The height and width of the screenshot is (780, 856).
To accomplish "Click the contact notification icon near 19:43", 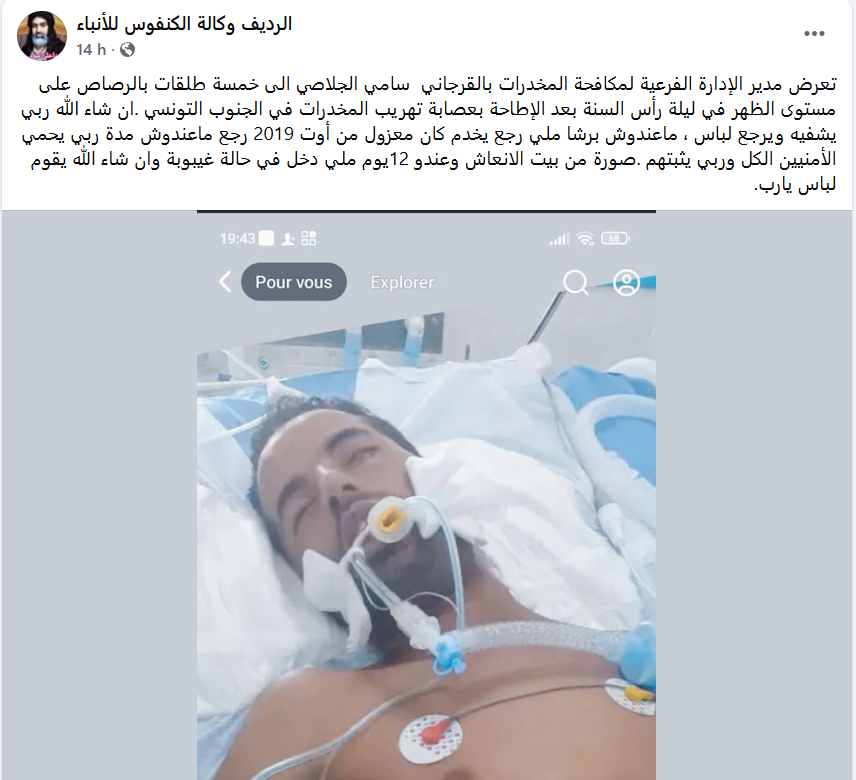I will point(287,239).
